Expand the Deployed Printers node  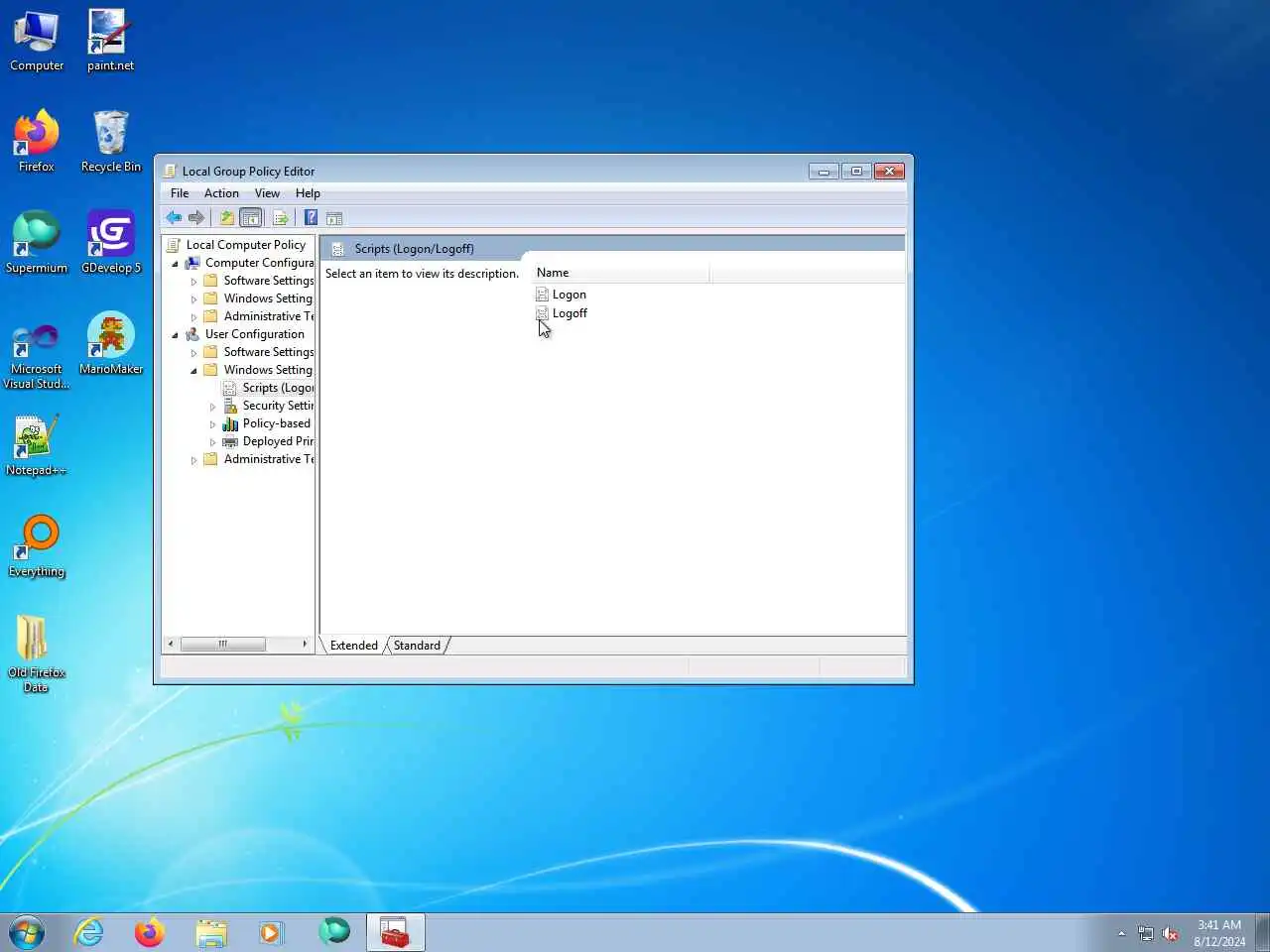click(213, 442)
